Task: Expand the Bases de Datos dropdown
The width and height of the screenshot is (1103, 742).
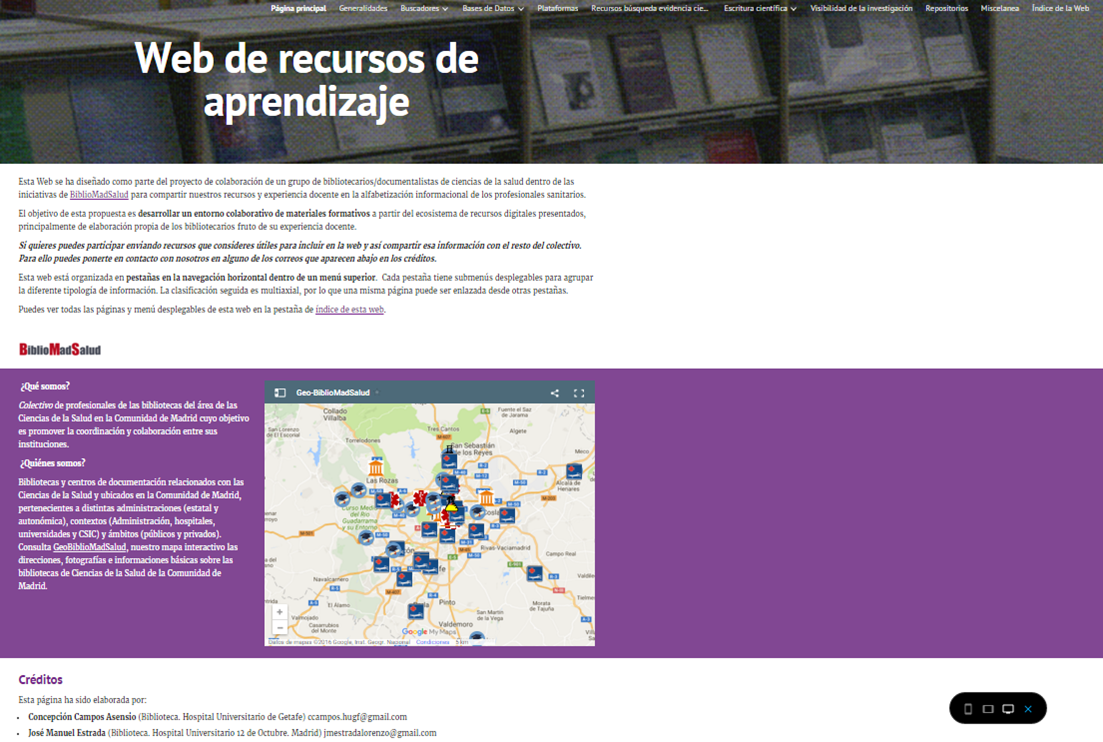Action: (x=492, y=8)
